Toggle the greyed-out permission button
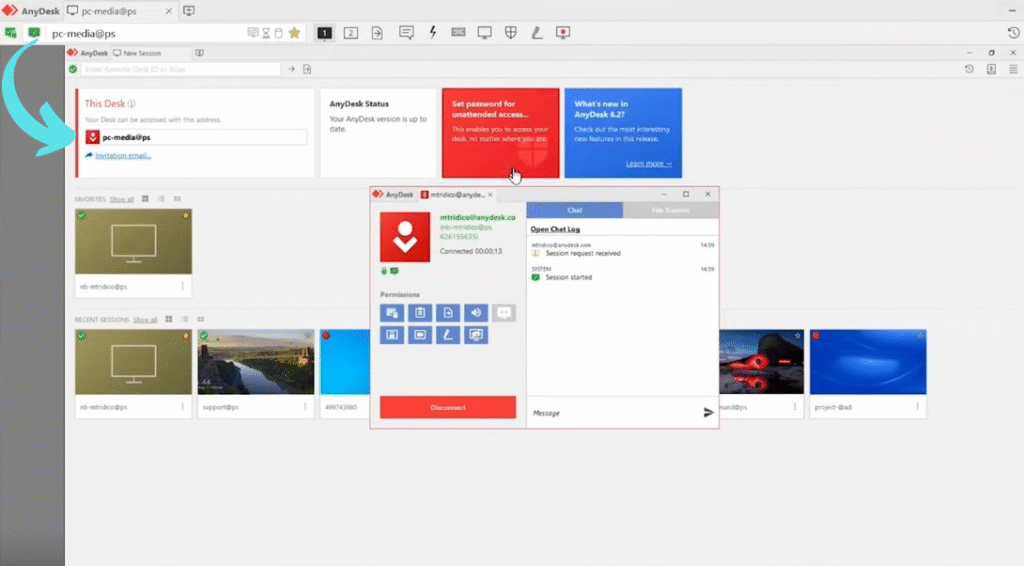 tap(504, 313)
